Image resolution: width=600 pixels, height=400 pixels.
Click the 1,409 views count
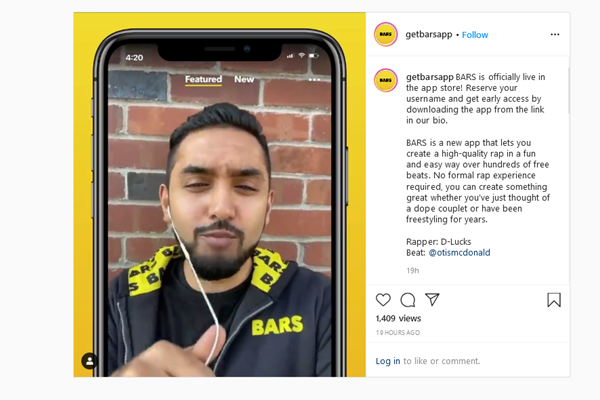pyautogui.click(x=398, y=318)
